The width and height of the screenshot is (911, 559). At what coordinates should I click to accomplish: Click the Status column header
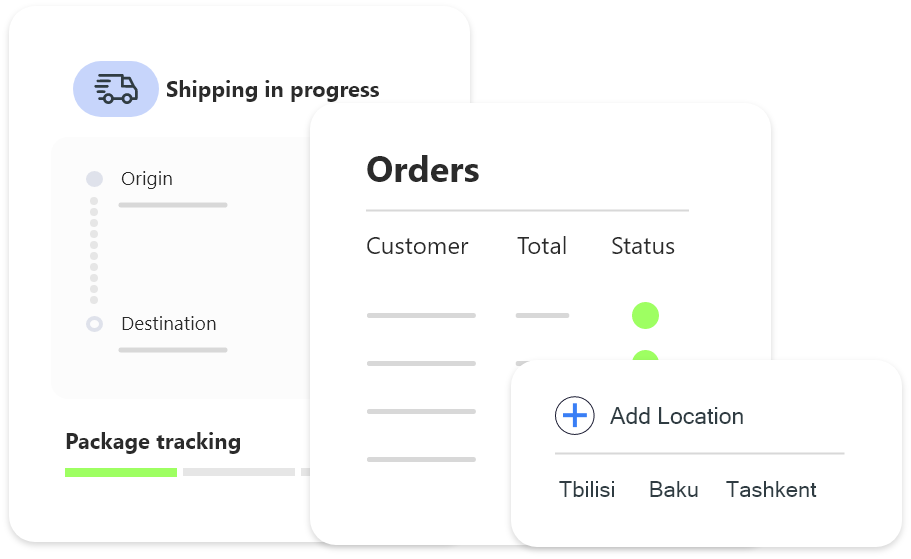point(642,246)
